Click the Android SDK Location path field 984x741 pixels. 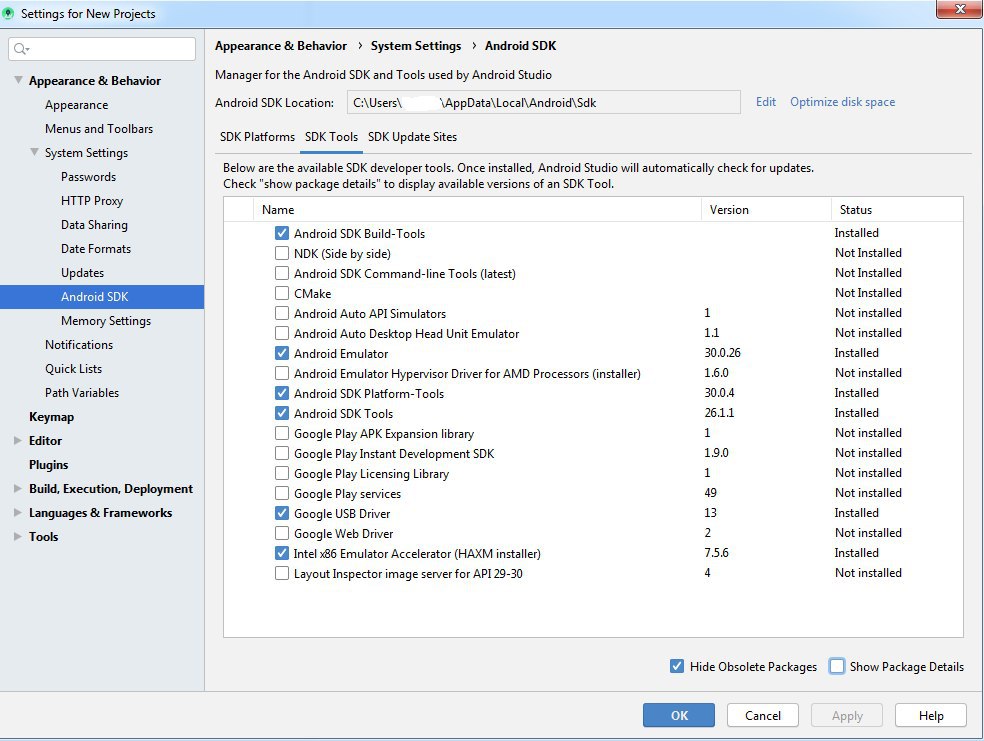tap(543, 102)
